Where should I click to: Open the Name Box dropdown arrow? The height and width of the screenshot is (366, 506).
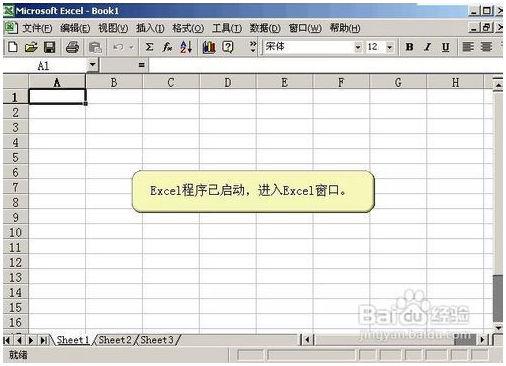pos(93,64)
